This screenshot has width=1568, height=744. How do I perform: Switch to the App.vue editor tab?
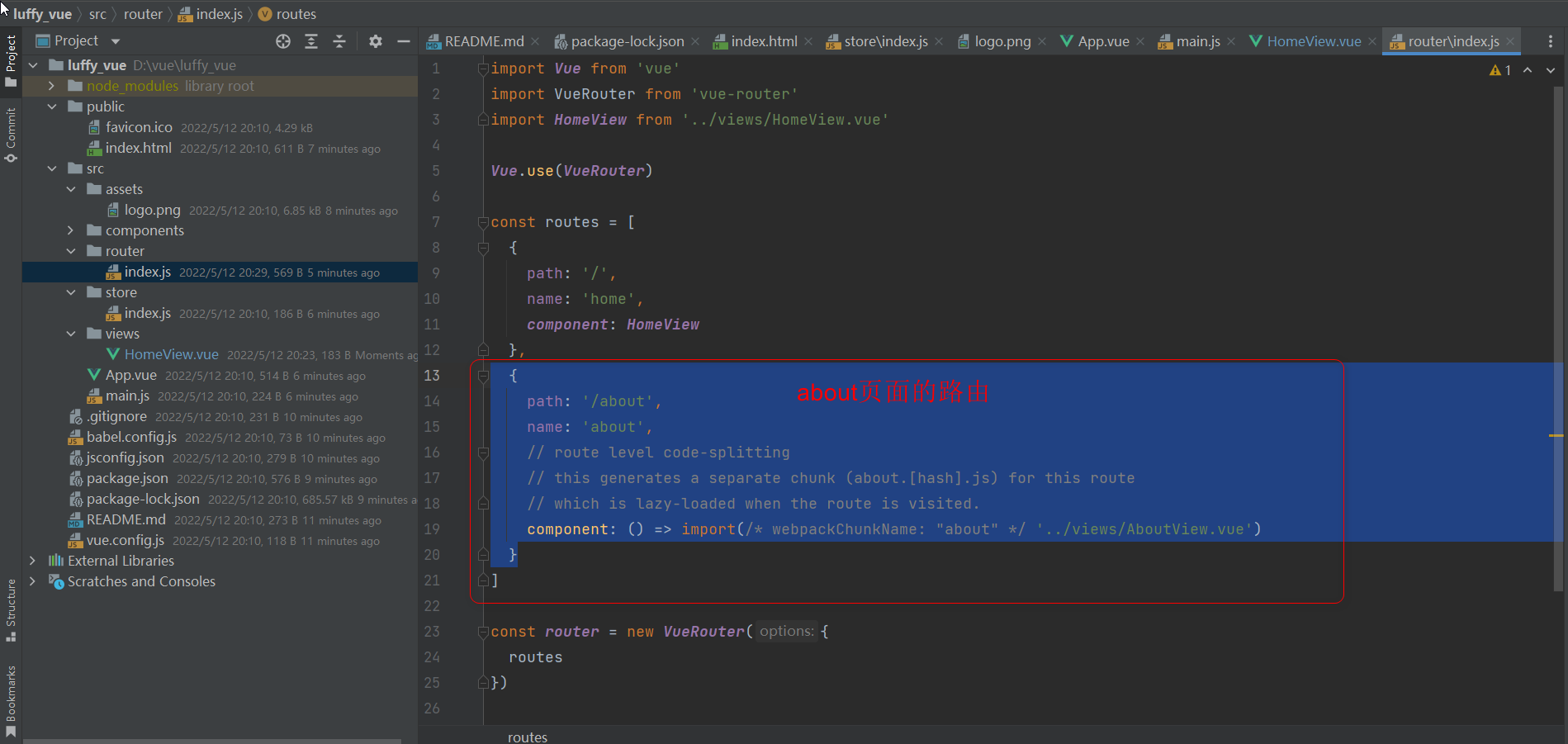pos(1102,41)
